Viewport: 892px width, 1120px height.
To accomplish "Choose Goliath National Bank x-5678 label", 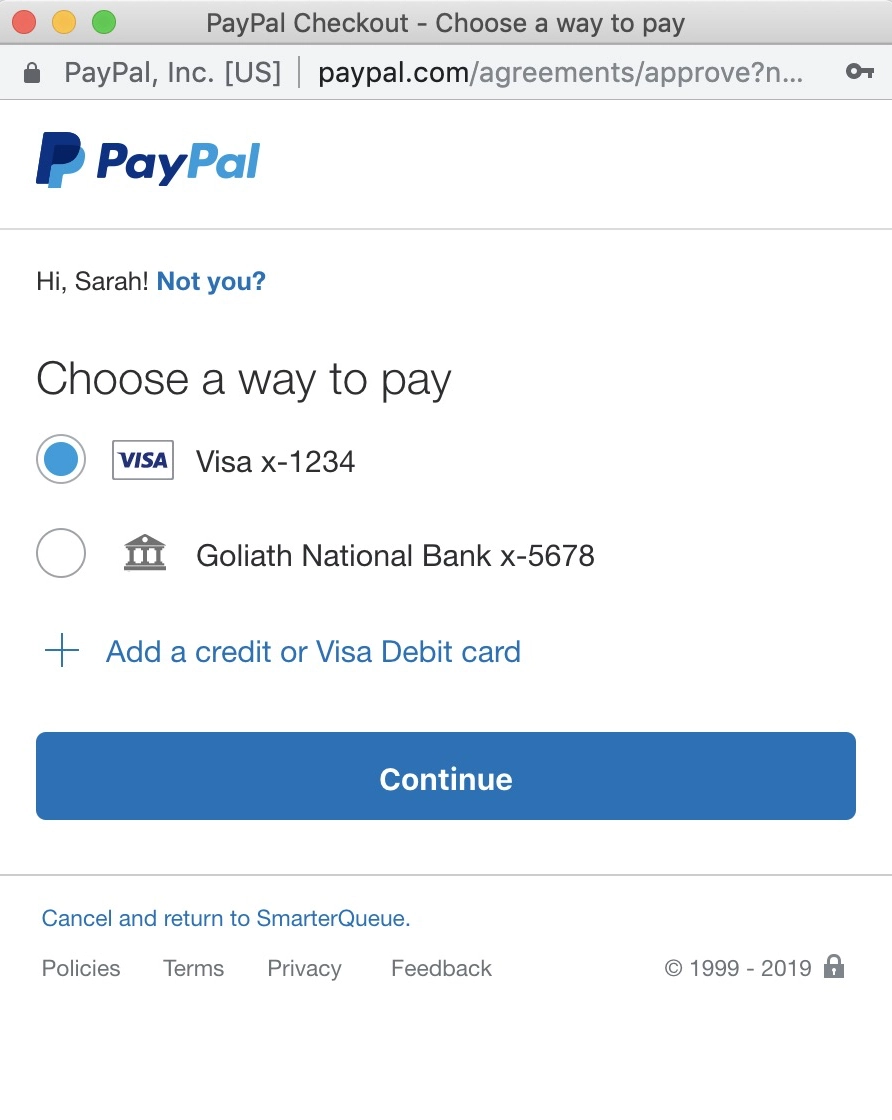I will tap(395, 556).
